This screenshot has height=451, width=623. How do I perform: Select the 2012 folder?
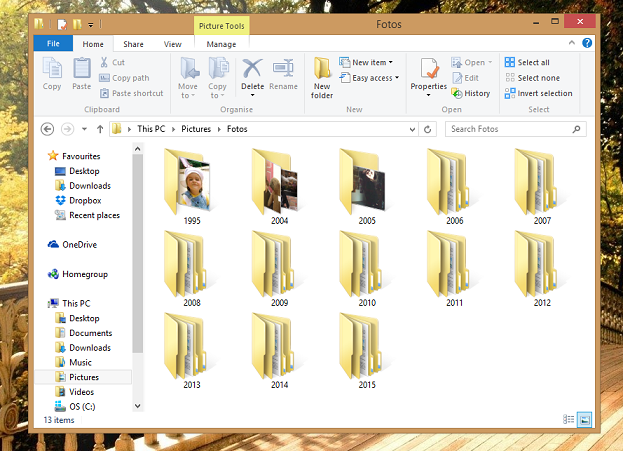[542, 269]
